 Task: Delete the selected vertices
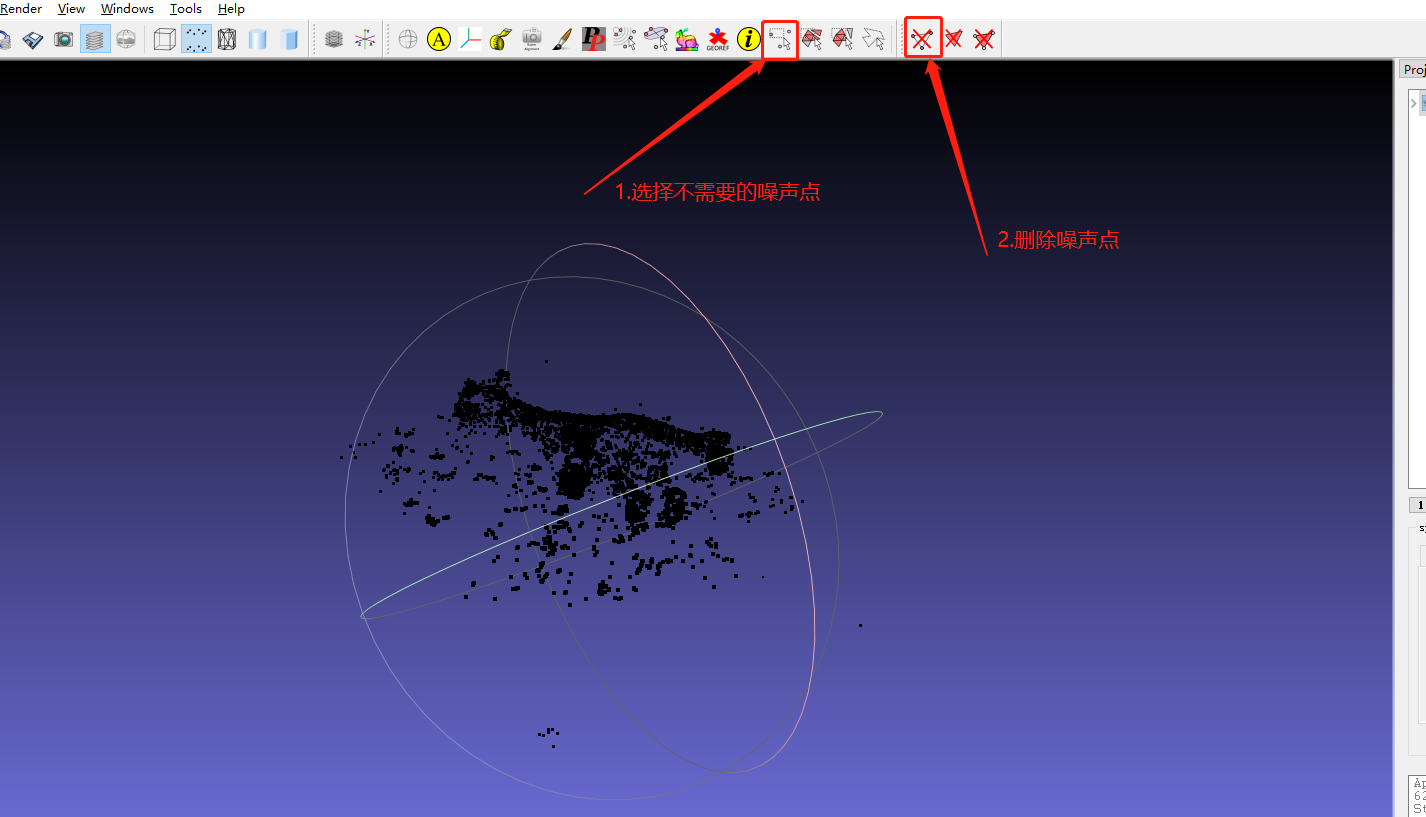point(922,39)
